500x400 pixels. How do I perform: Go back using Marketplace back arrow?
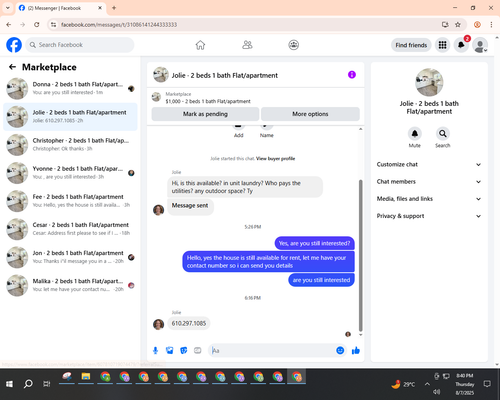(x=12, y=67)
